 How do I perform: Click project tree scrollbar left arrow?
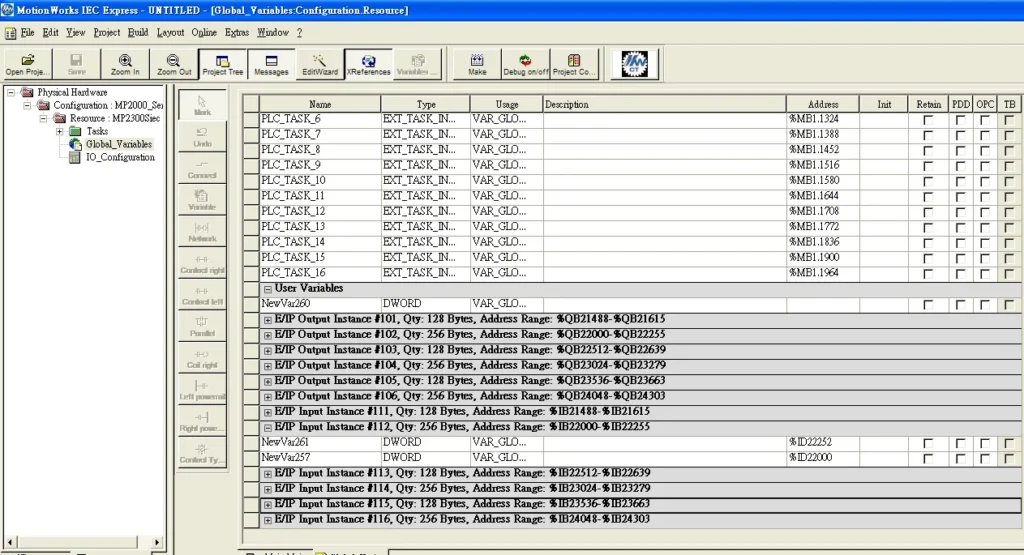[x=10, y=542]
